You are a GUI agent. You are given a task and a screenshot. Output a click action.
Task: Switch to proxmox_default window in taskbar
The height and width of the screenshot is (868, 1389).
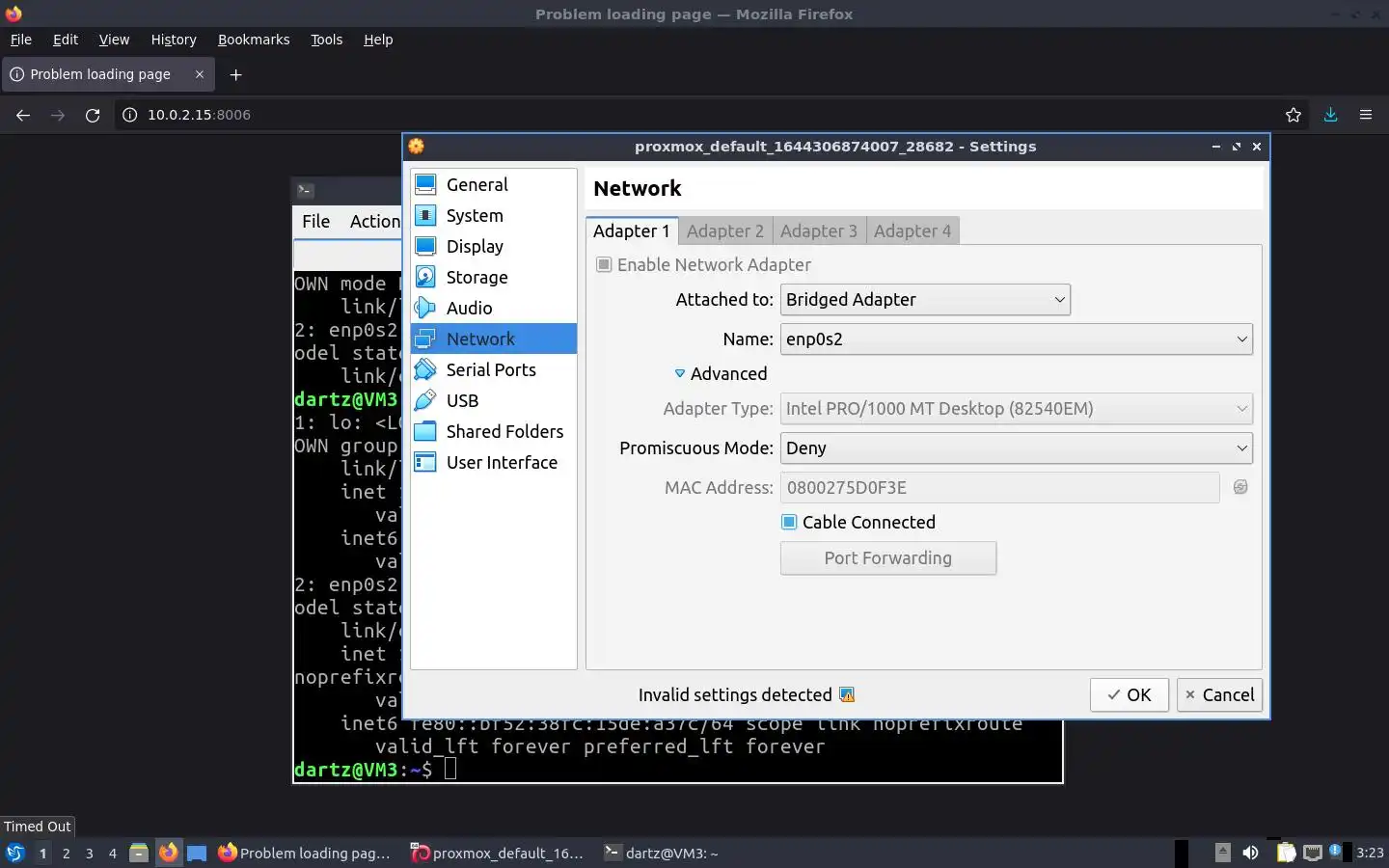[498, 853]
